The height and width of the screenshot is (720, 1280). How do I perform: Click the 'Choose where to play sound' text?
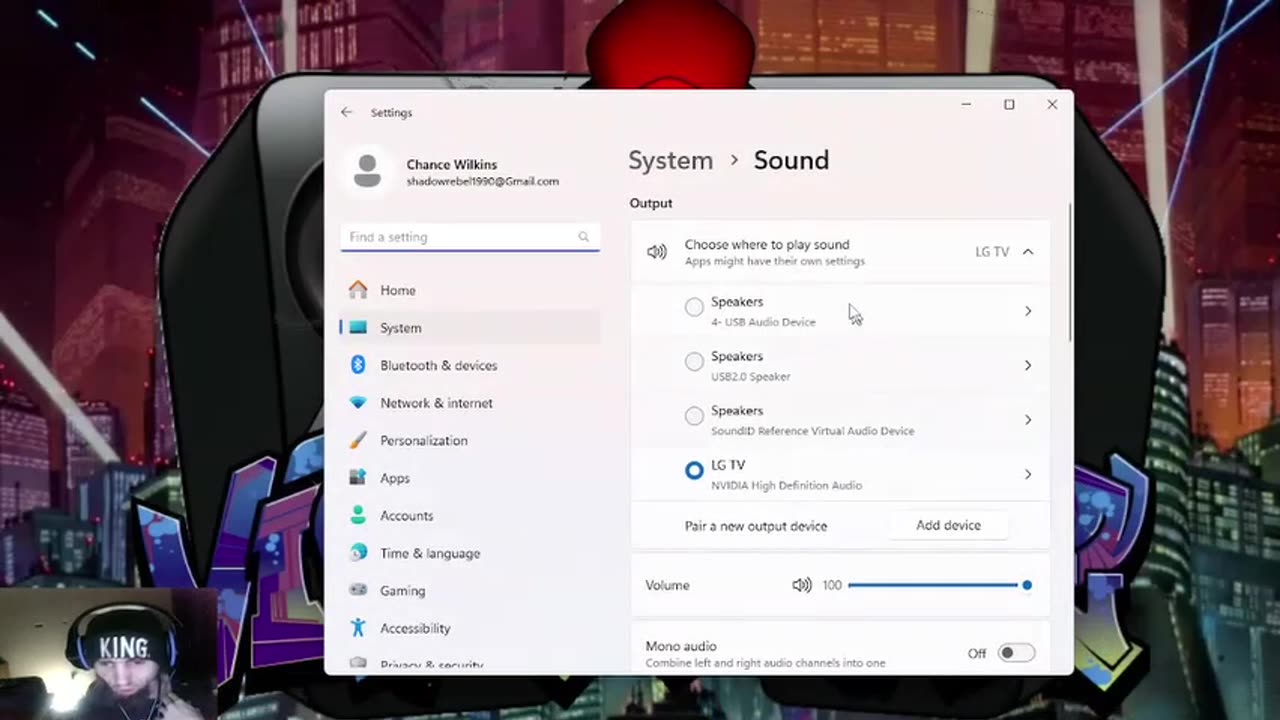pos(767,244)
